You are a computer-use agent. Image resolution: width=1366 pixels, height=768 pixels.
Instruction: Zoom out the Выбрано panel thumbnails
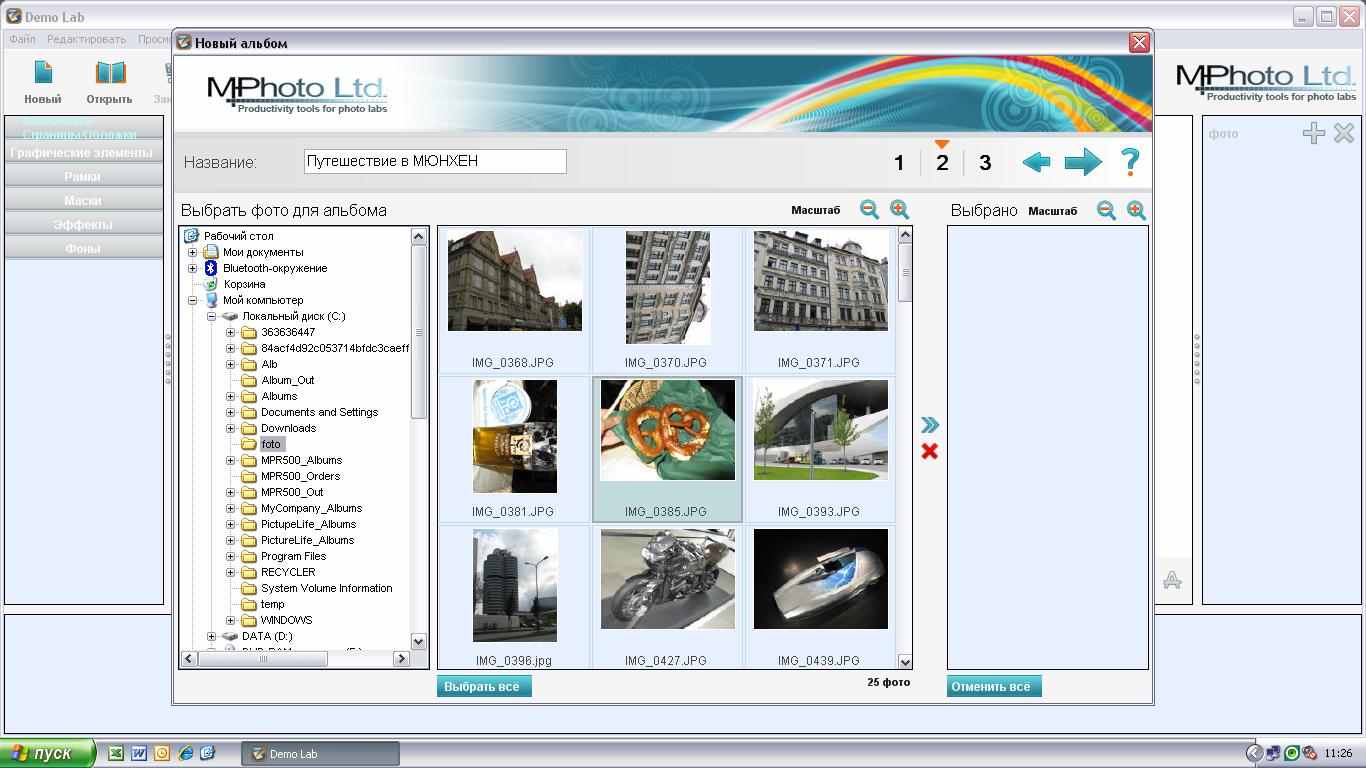[1106, 210]
